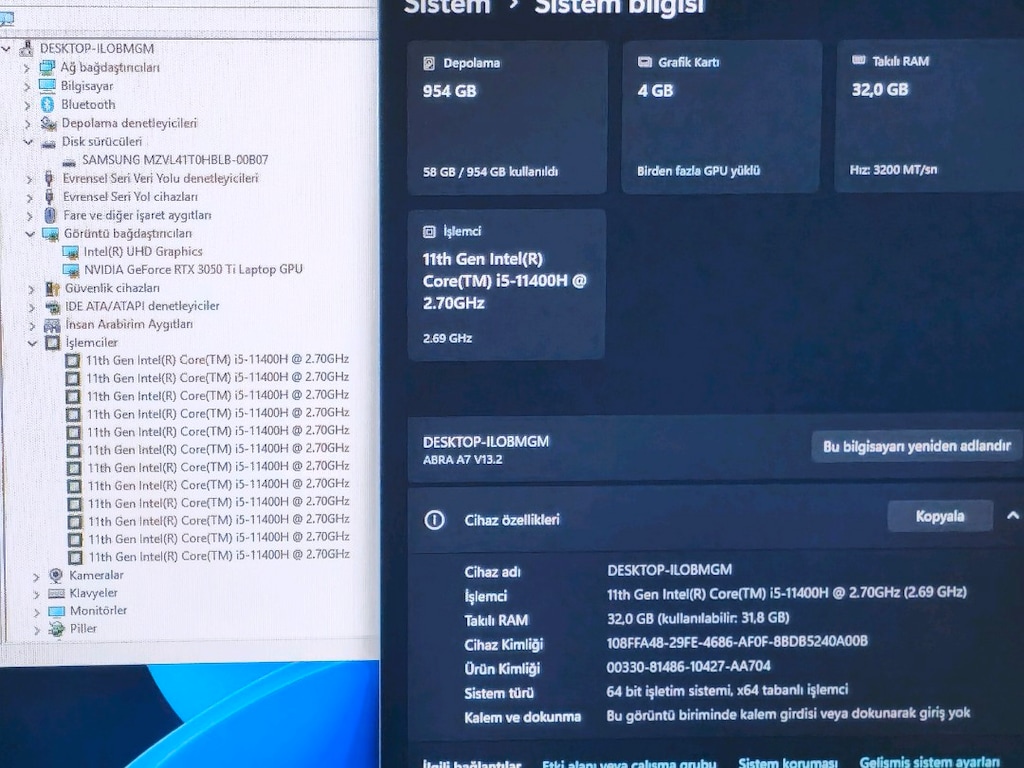Image resolution: width=1024 pixels, height=768 pixels.
Task: Click the İnsan Arabirim Aygıtları icon
Action: [52, 325]
